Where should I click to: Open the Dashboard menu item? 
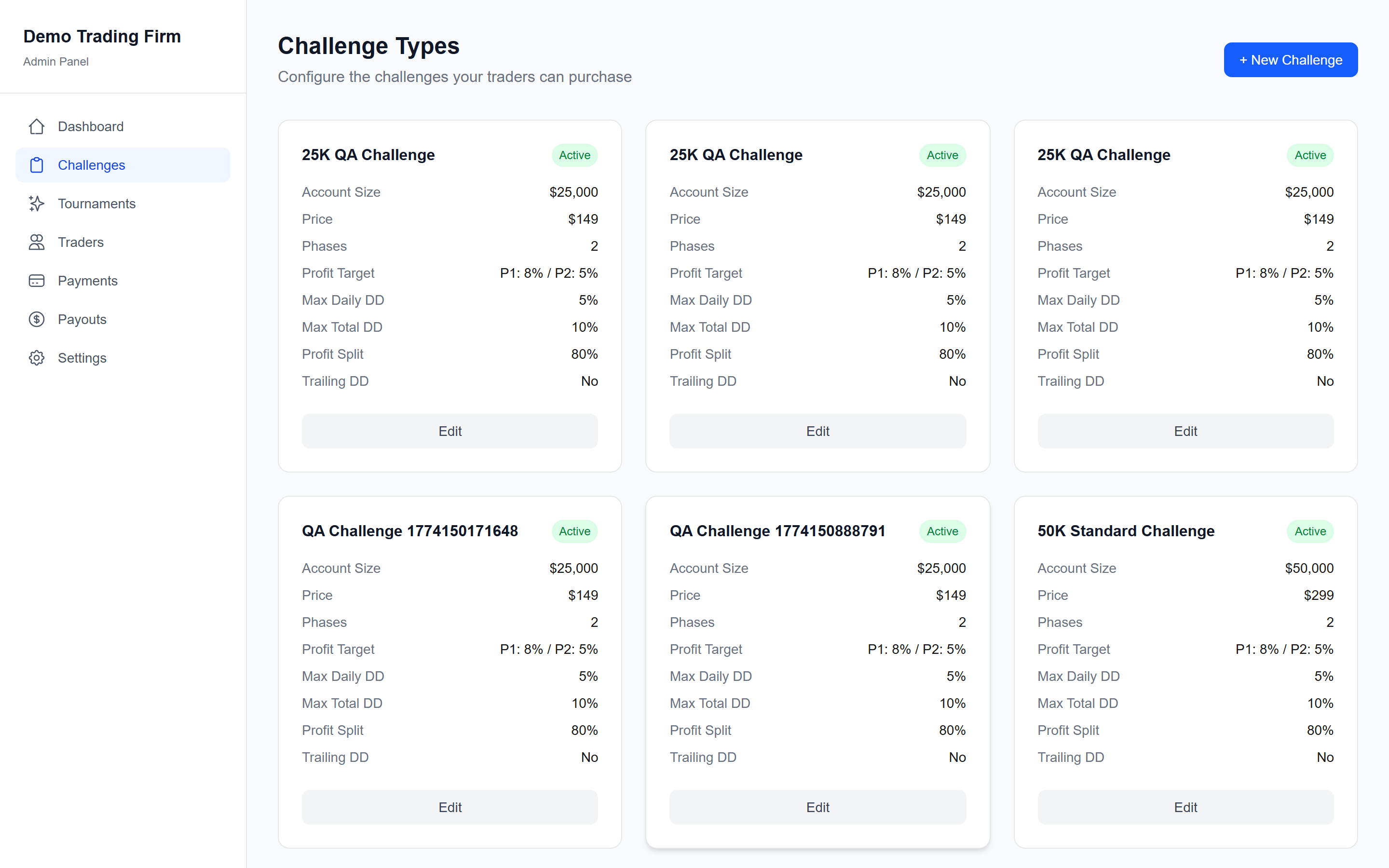pyautogui.click(x=91, y=126)
